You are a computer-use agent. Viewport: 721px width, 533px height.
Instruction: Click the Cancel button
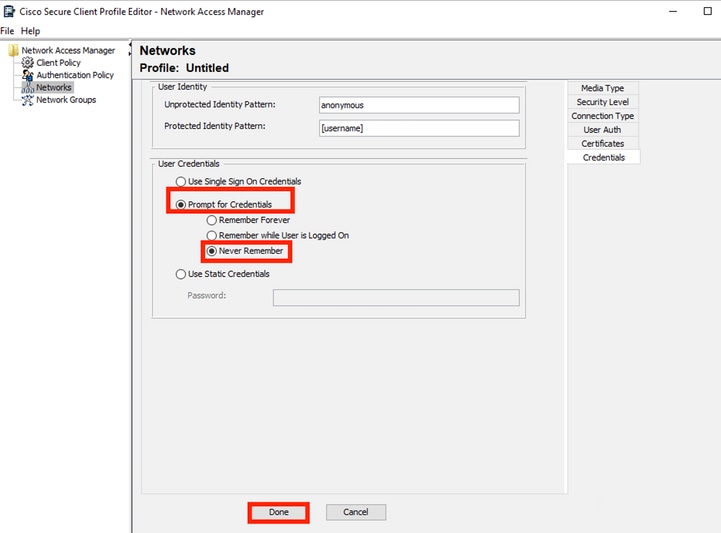point(356,512)
